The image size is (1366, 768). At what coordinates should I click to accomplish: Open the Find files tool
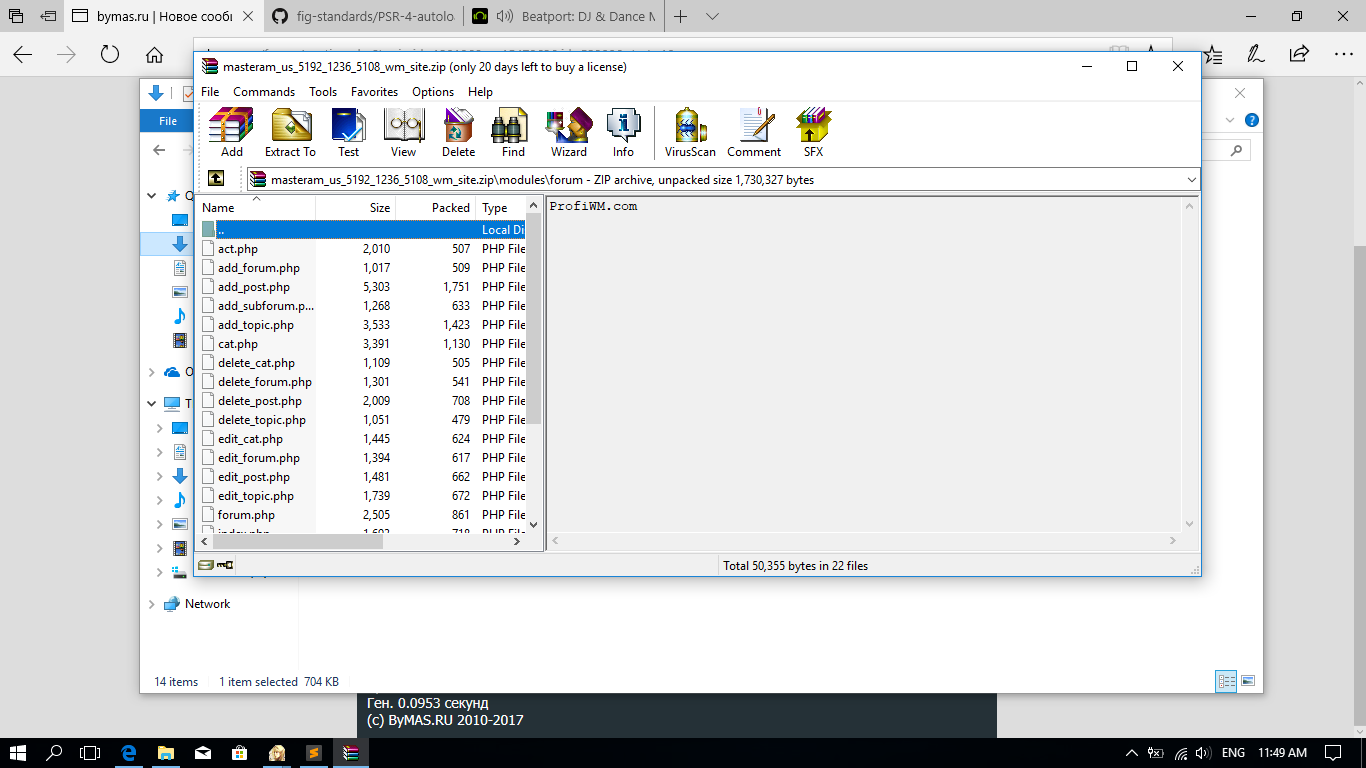pyautogui.click(x=513, y=132)
